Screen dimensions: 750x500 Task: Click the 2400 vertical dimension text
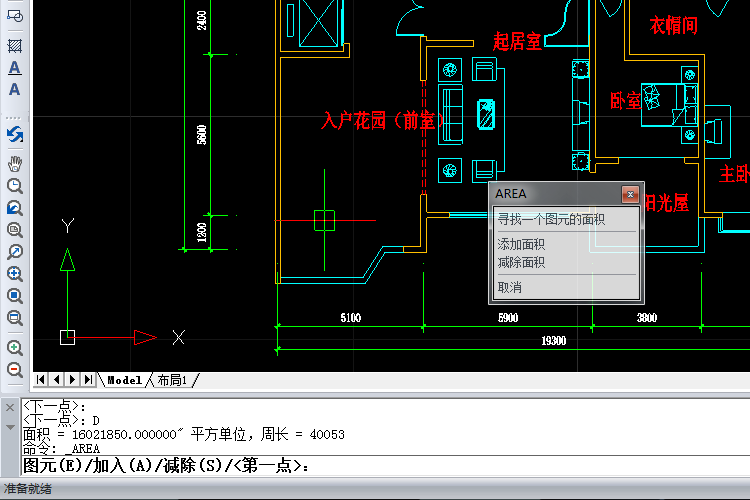point(202,21)
